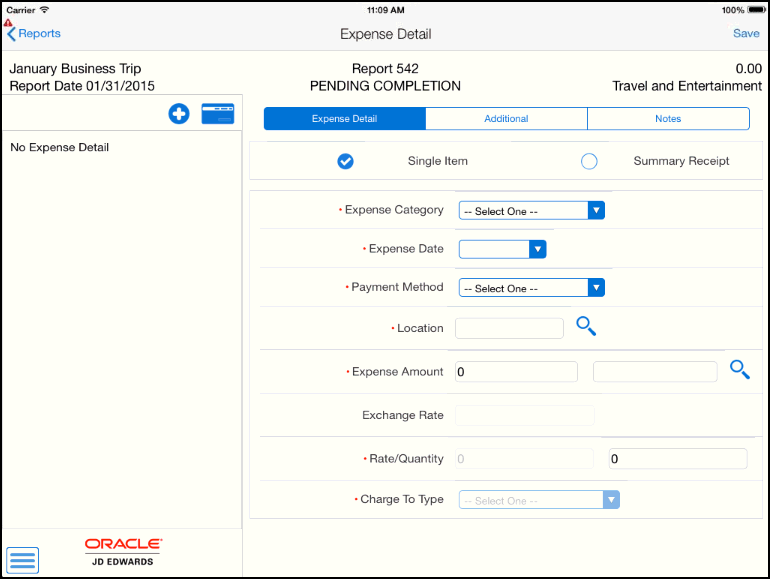Switch to the Additional tab
The height and width of the screenshot is (579, 770).
coord(506,118)
